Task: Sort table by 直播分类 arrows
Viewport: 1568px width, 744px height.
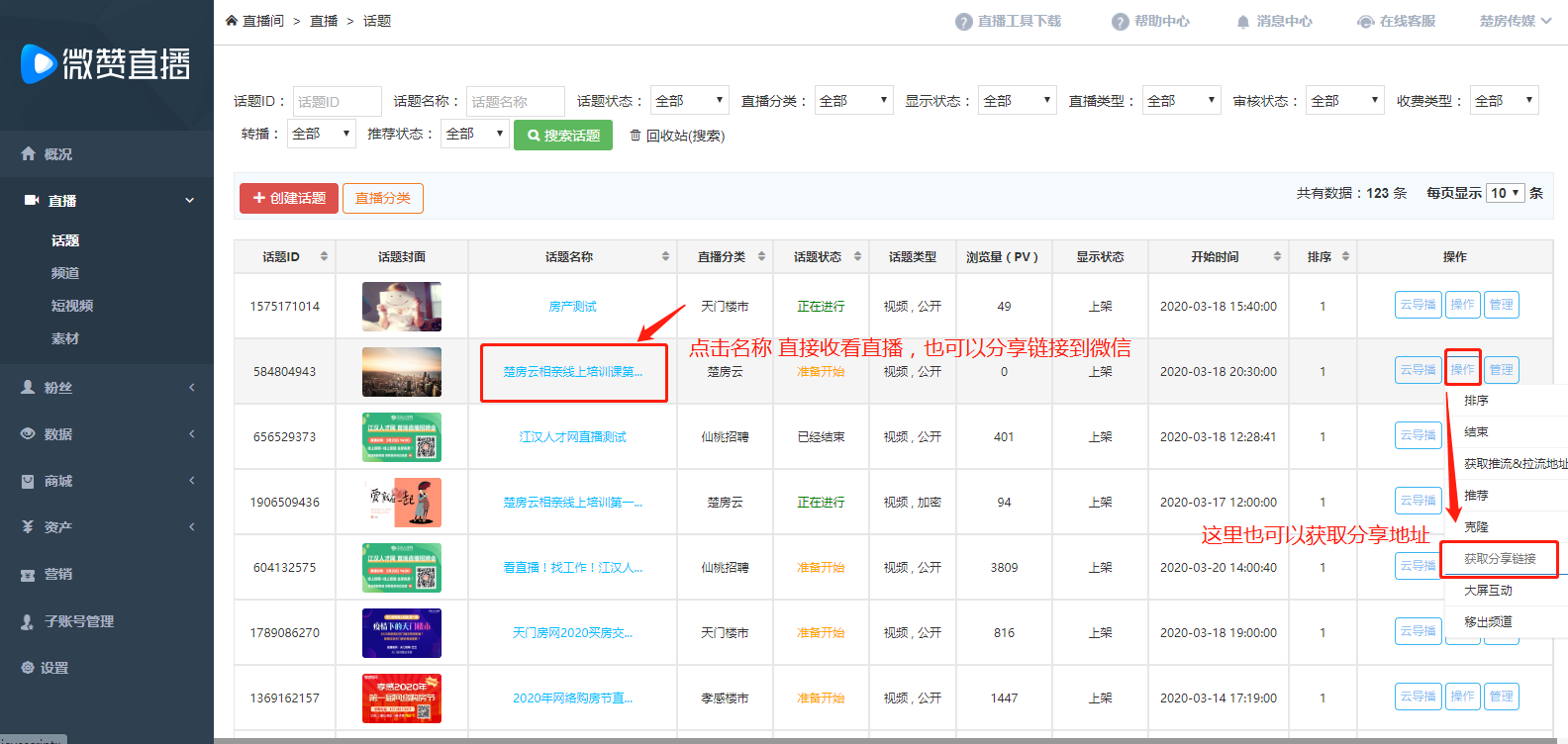Action: click(761, 256)
